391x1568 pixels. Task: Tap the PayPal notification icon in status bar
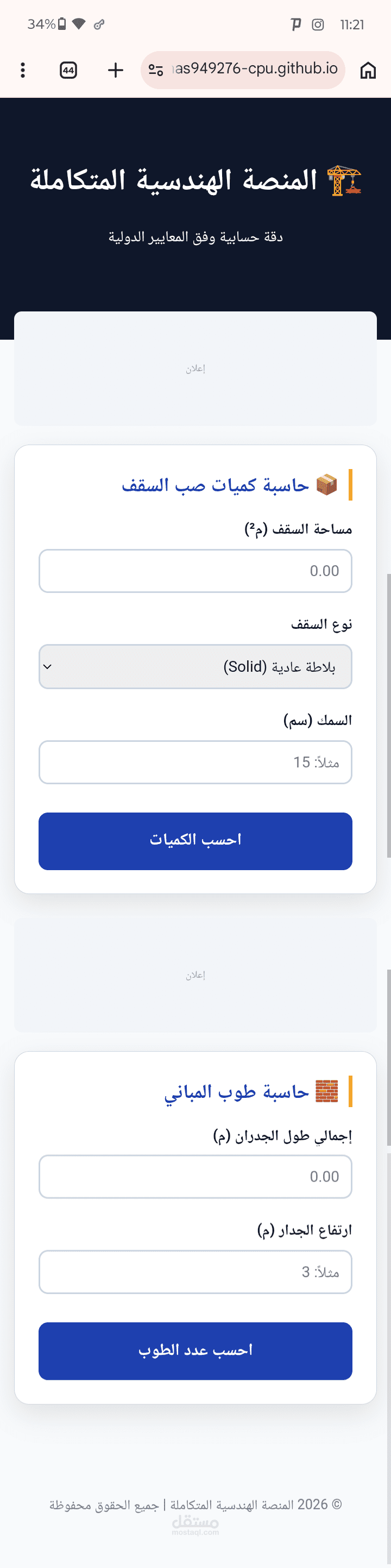coord(295,24)
